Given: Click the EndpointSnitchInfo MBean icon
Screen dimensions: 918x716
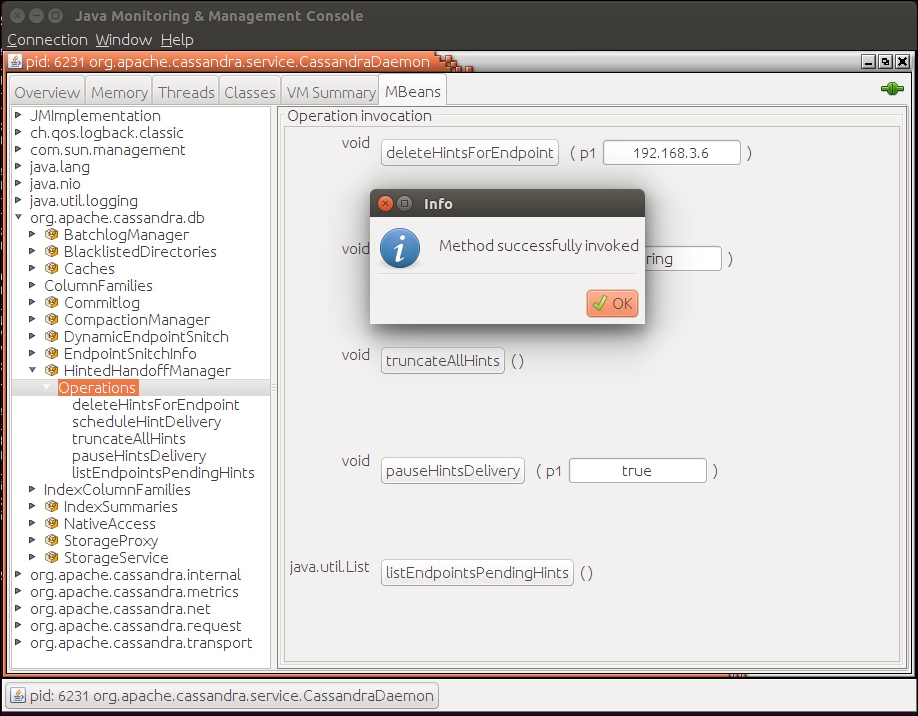Looking at the screenshot, I should pos(52,353).
